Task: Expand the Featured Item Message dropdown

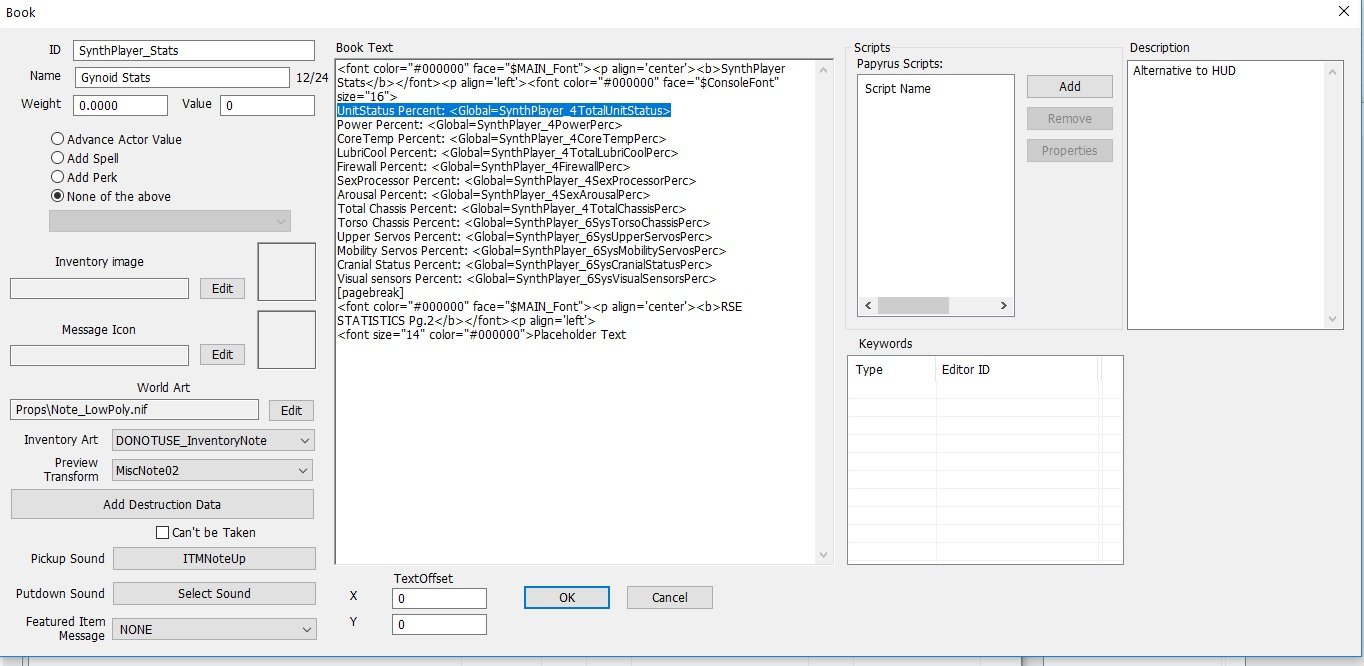Action: click(214, 629)
